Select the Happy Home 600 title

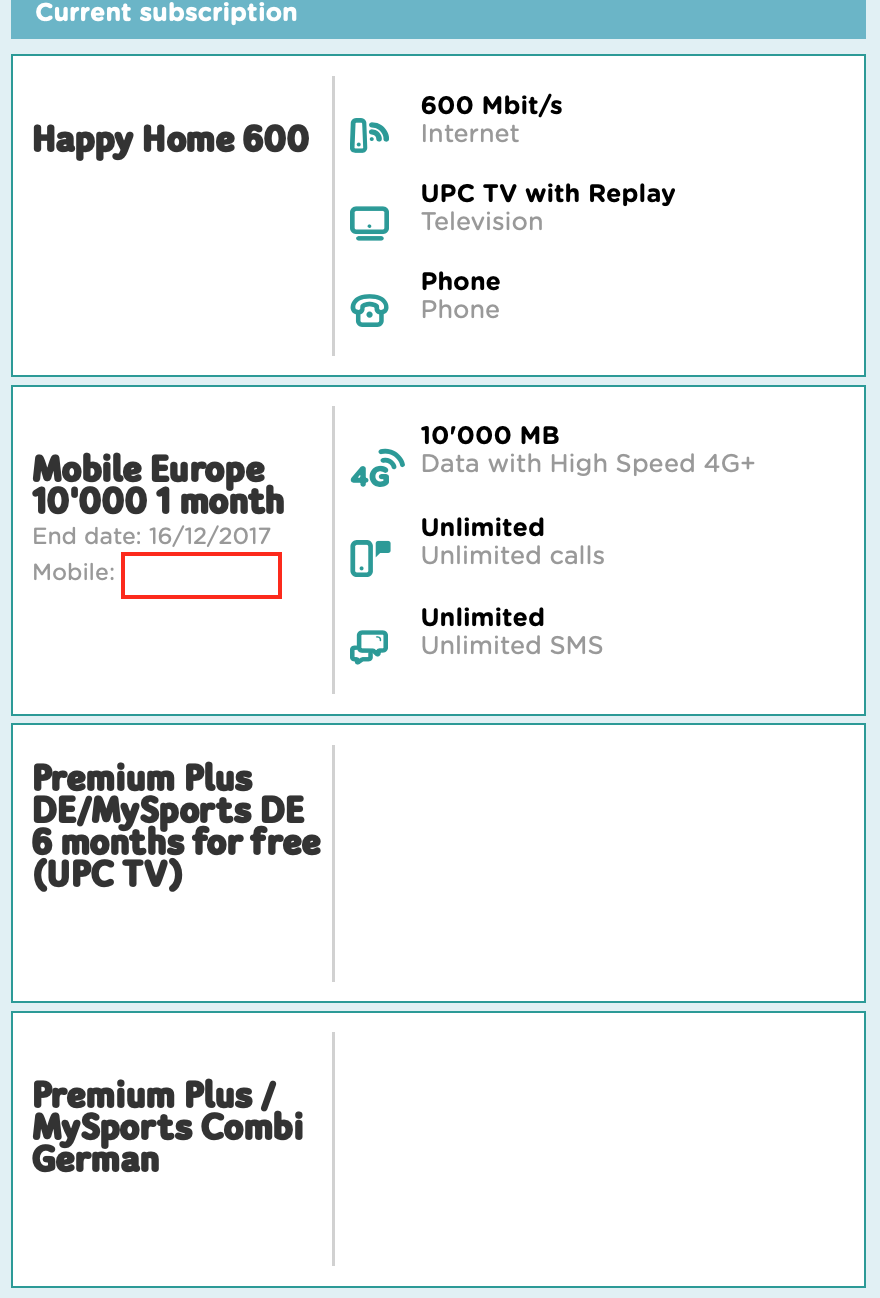click(171, 139)
